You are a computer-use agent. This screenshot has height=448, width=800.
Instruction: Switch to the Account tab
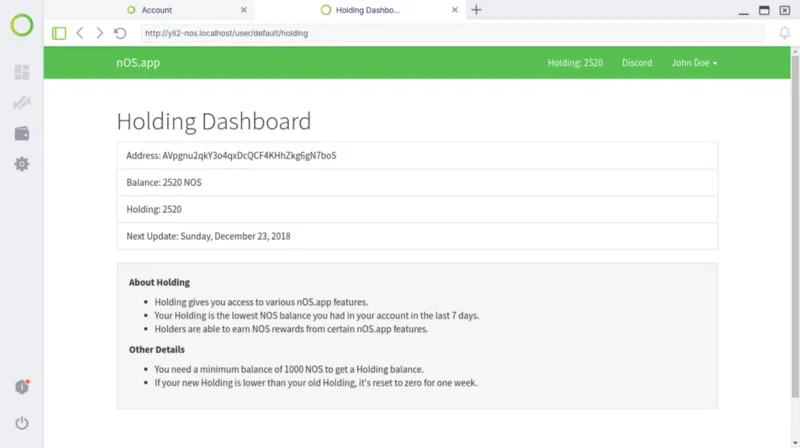(x=157, y=10)
